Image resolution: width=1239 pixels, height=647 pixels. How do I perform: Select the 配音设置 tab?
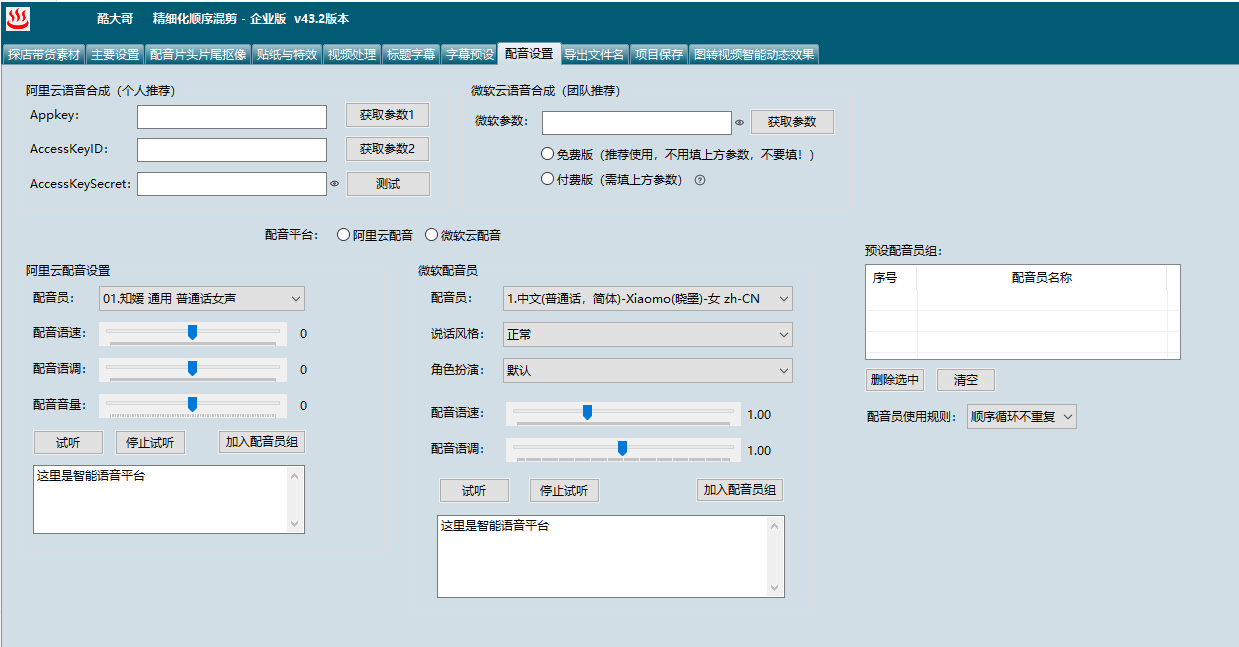tap(529, 53)
